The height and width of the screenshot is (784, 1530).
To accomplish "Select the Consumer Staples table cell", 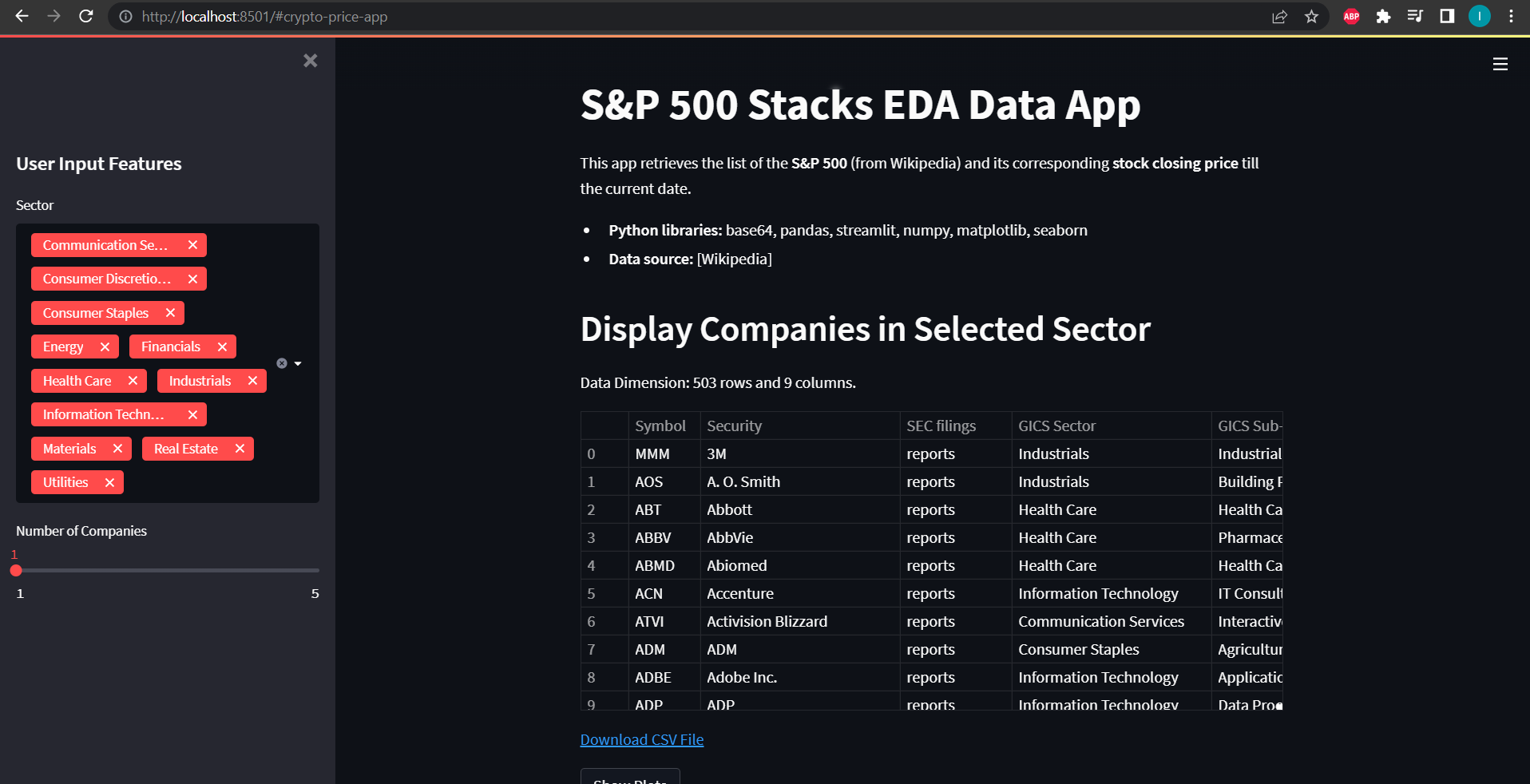I will pyautogui.click(x=1112, y=649).
